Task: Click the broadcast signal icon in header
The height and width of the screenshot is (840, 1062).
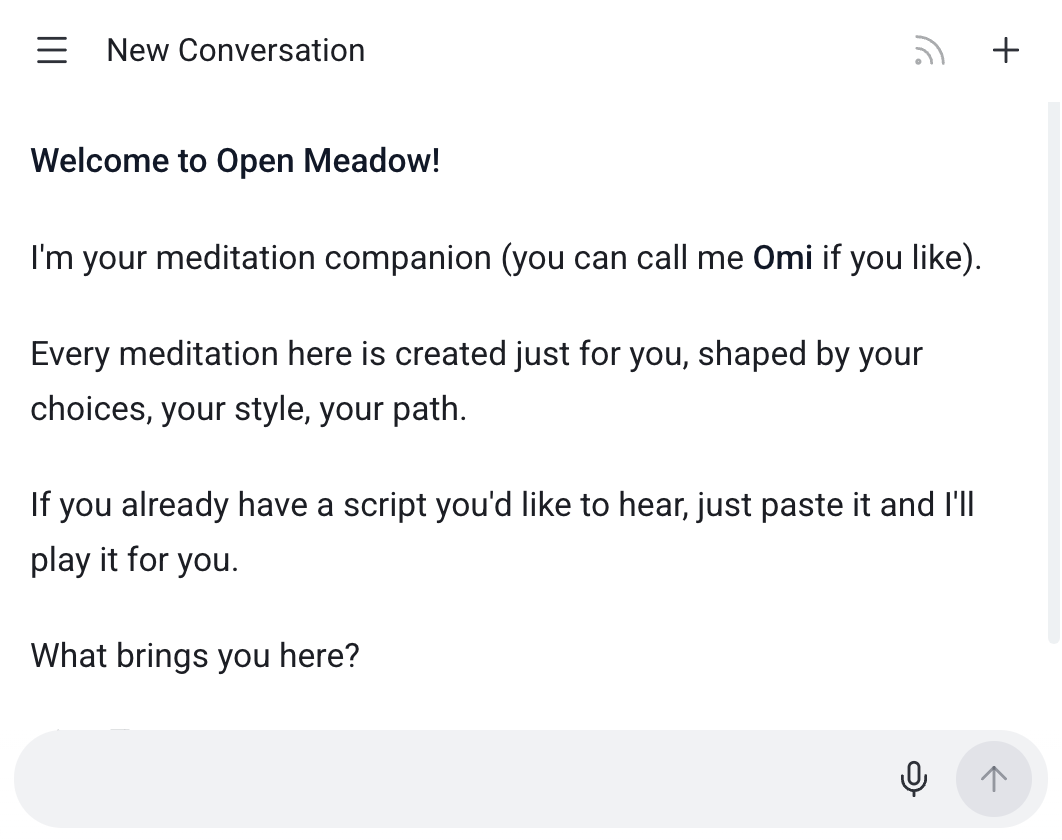Action: pos(929,50)
